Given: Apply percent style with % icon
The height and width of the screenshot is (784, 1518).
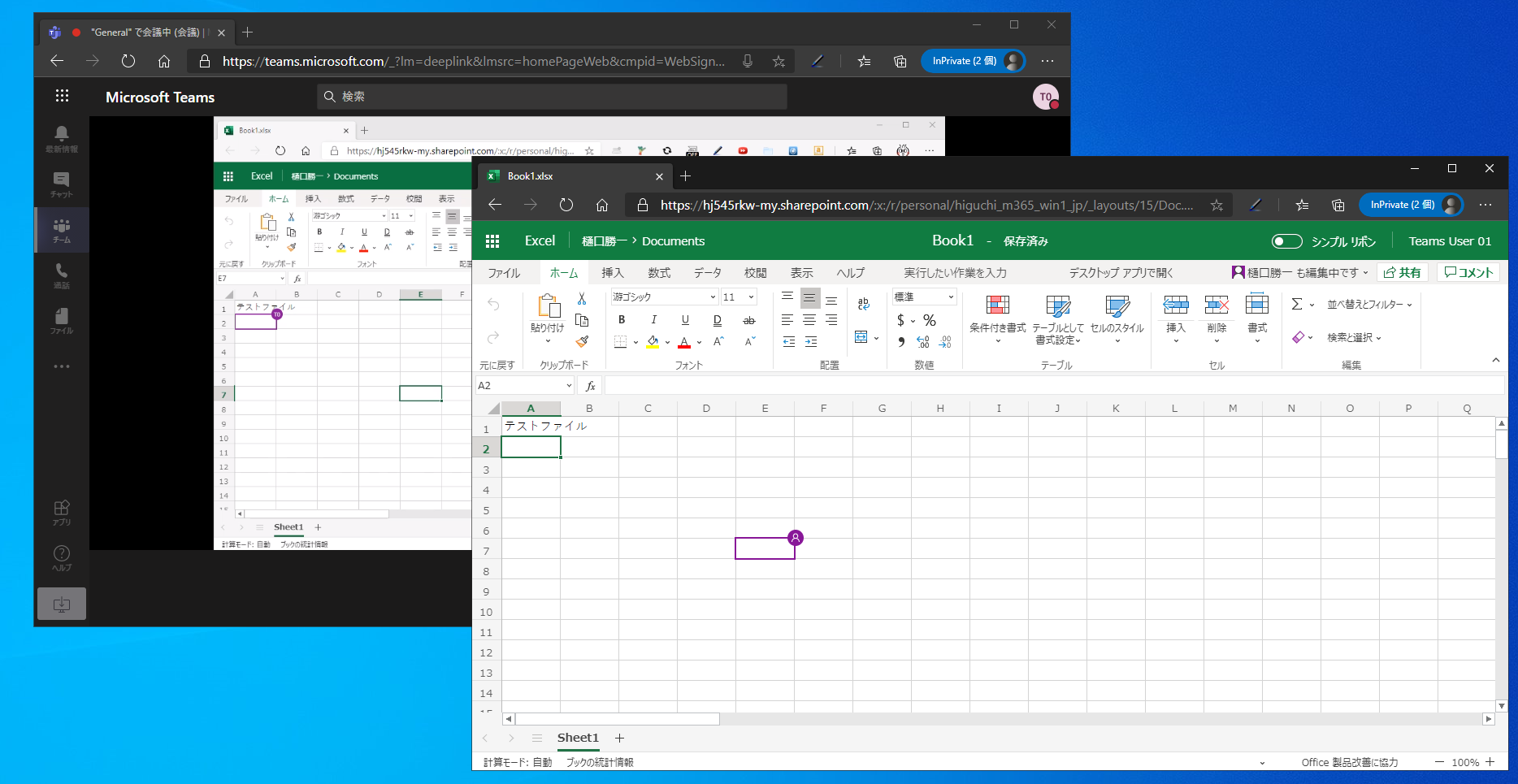Looking at the screenshot, I should (930, 320).
